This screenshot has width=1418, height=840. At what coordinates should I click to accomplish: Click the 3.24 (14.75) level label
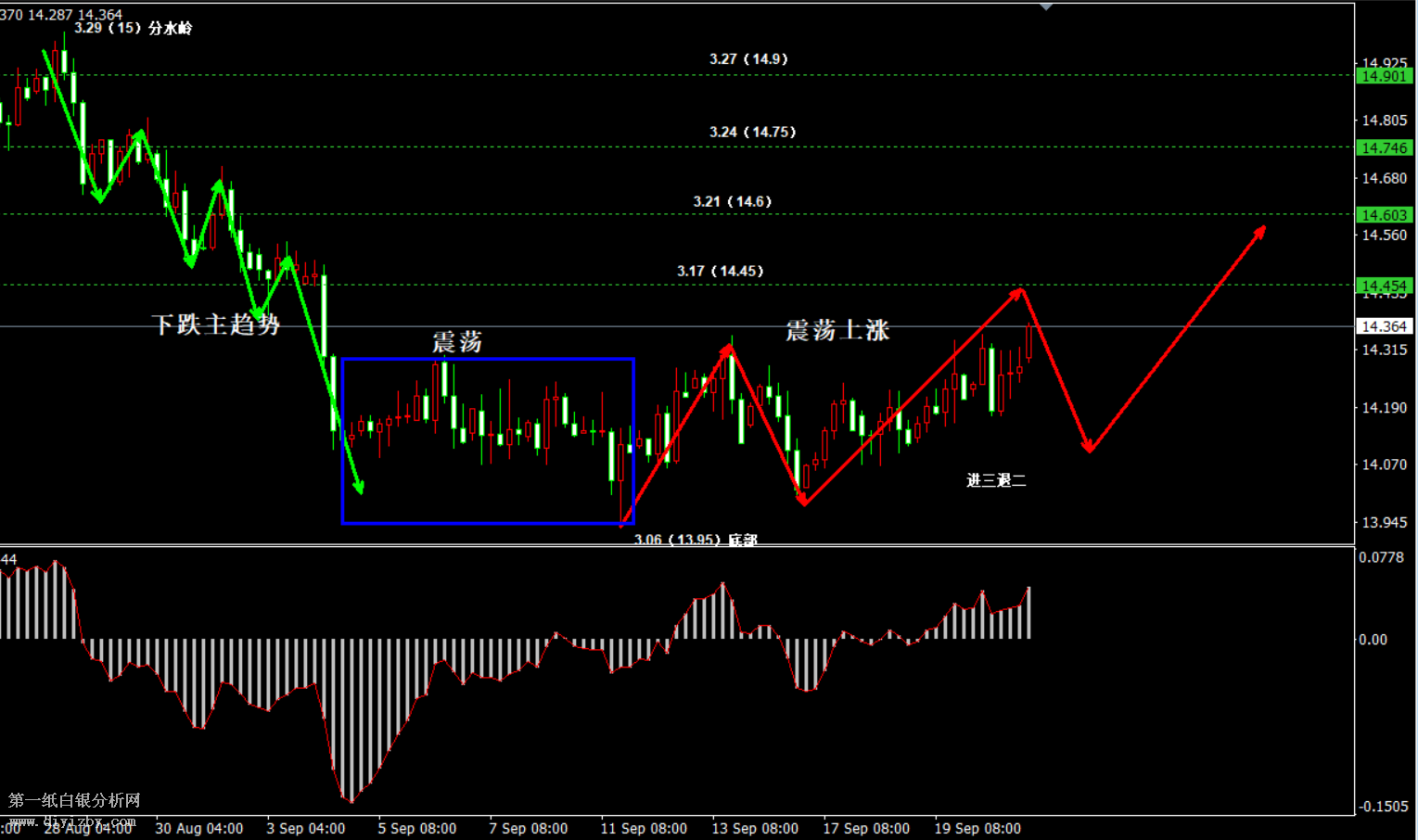click(752, 132)
